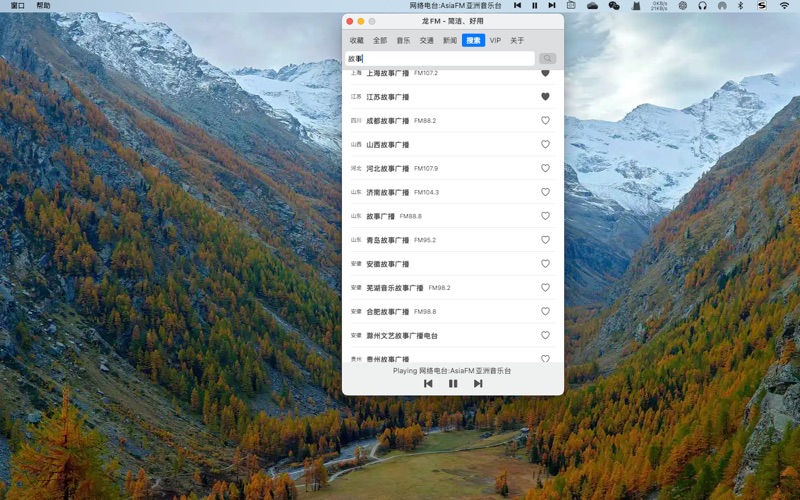Favorite 青岛故事广播 using the heart

tap(545, 240)
